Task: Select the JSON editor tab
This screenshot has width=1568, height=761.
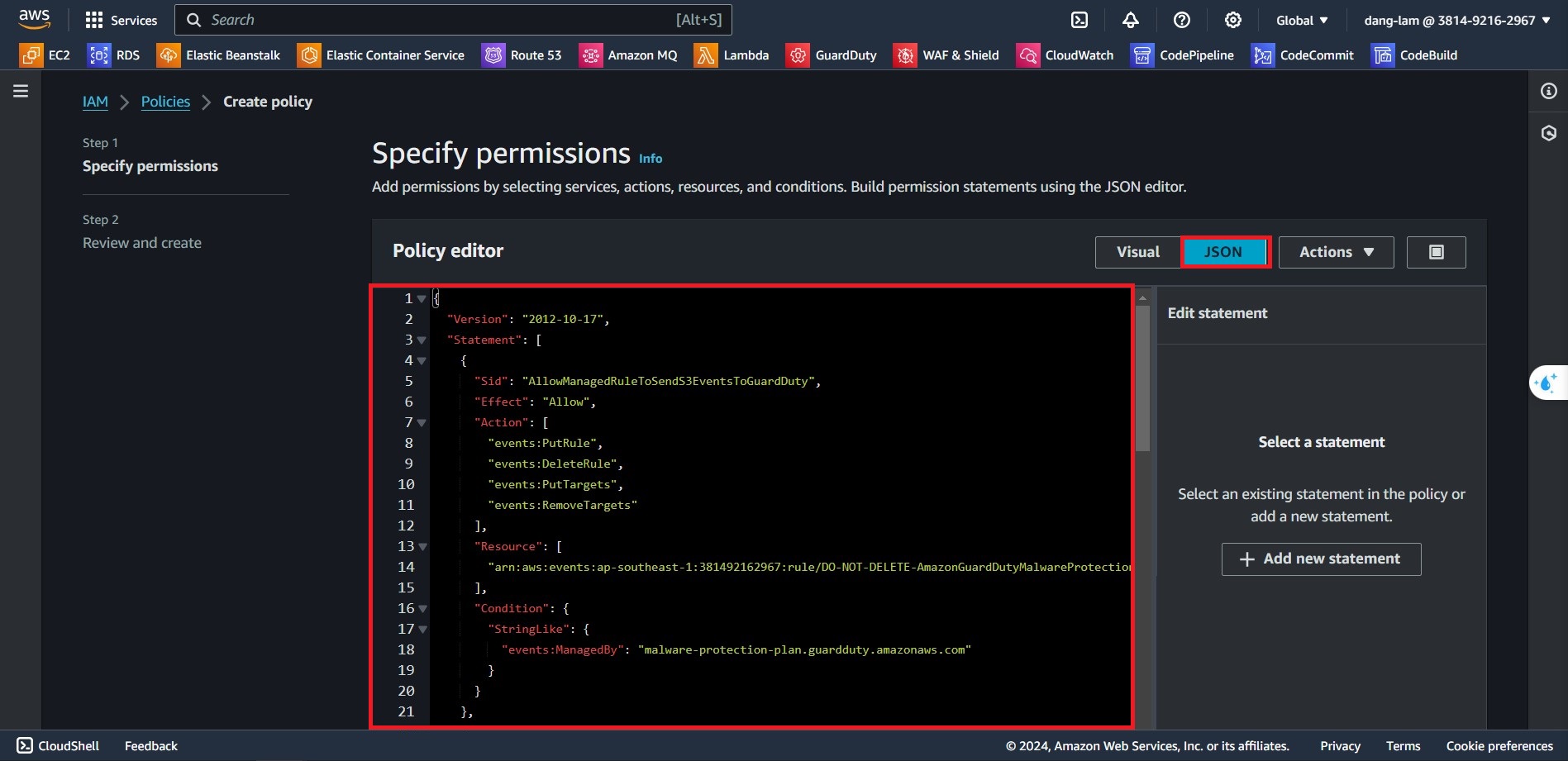Action: click(x=1223, y=252)
